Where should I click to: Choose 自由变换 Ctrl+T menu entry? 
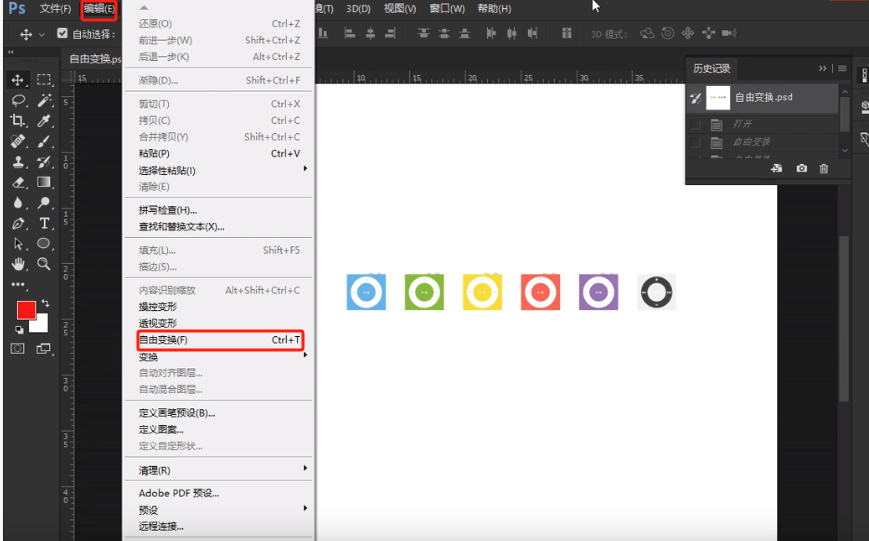tap(219, 340)
